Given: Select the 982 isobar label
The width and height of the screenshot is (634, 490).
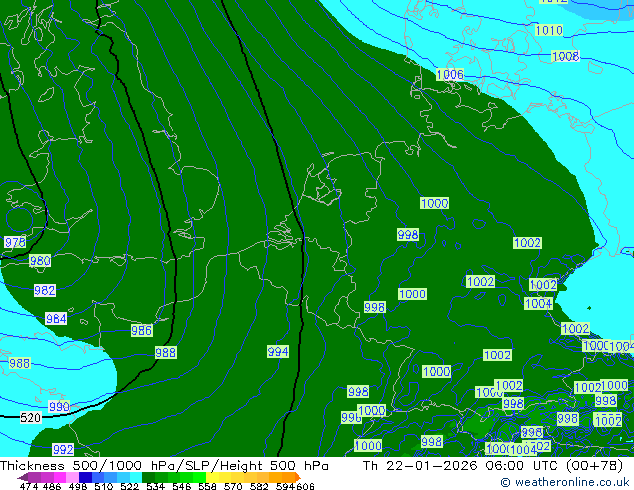Looking at the screenshot, I should click(x=44, y=290).
